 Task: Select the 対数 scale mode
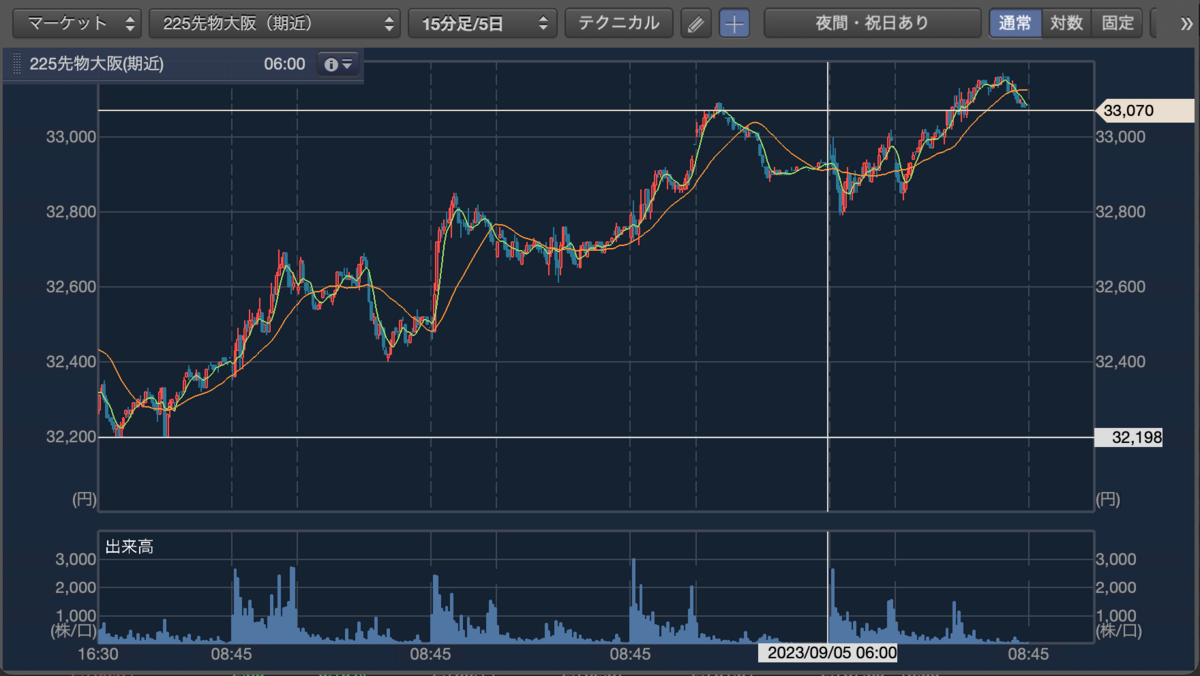click(1067, 23)
